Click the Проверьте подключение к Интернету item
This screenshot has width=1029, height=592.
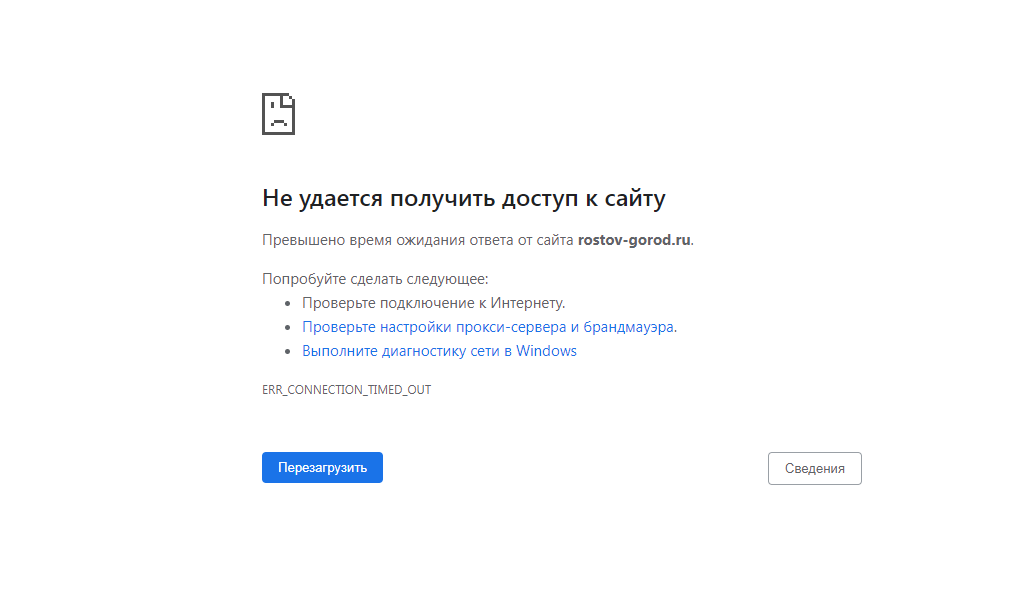433,303
